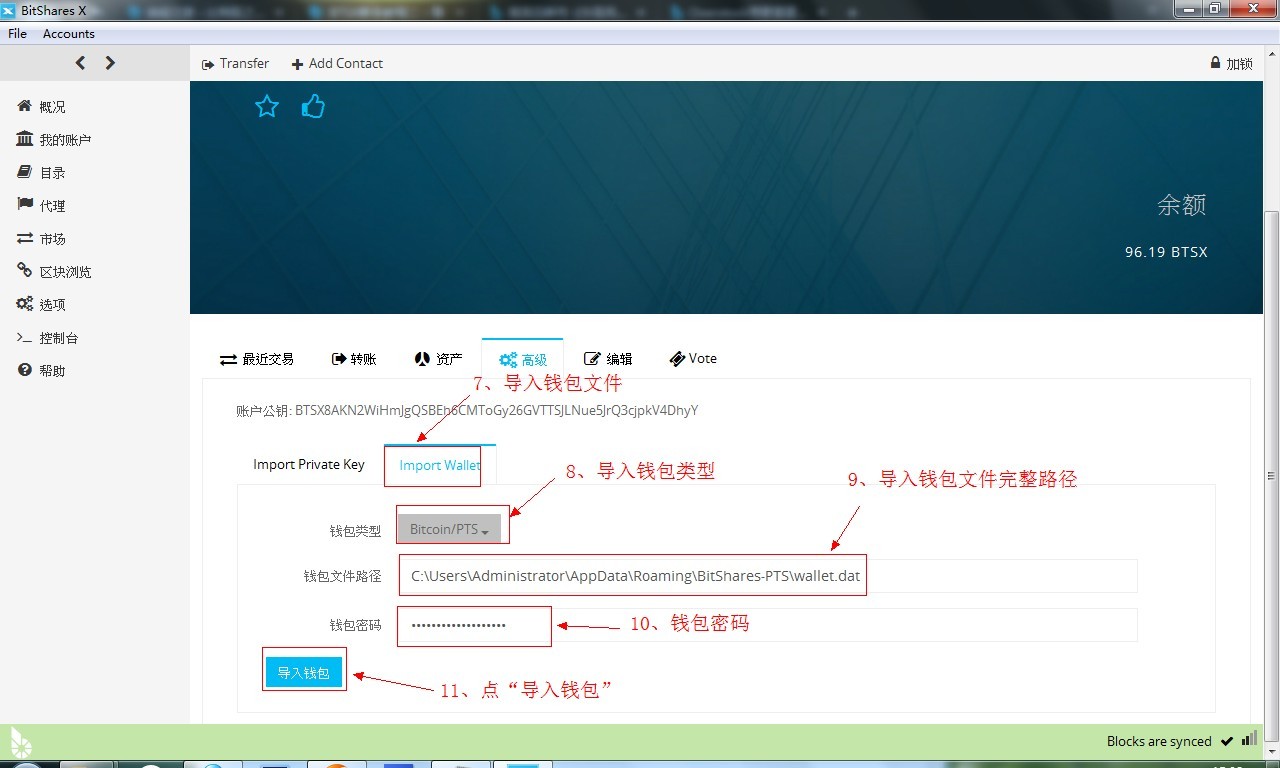The width and height of the screenshot is (1280, 768).
Task: Click the wallet file path field
Action: 768,576
